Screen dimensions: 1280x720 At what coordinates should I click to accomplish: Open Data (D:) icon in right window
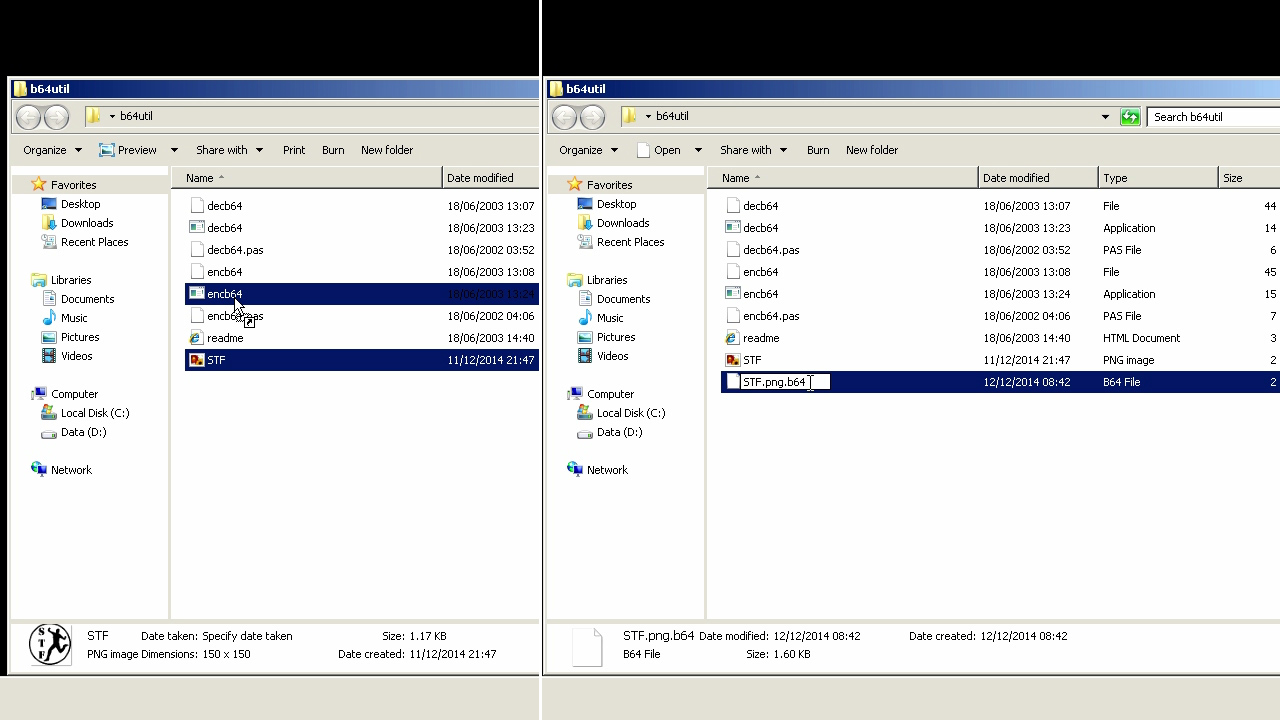(585, 432)
